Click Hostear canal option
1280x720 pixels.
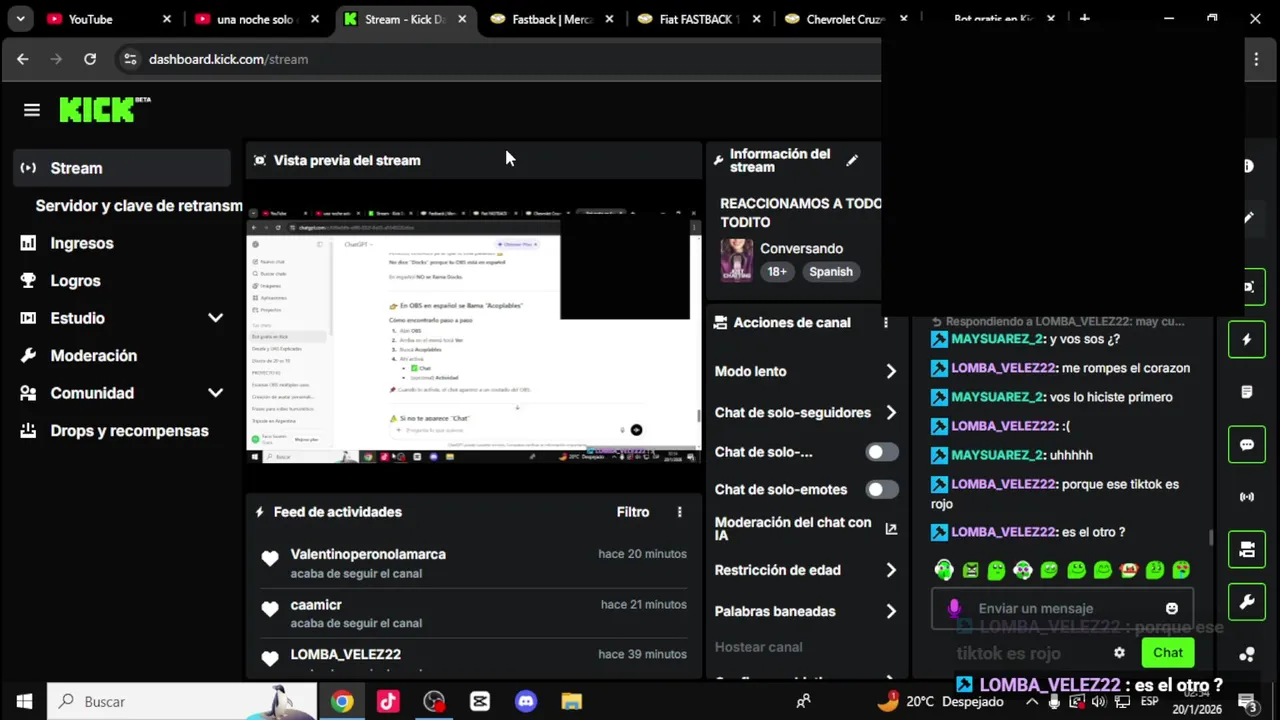pyautogui.click(x=758, y=647)
